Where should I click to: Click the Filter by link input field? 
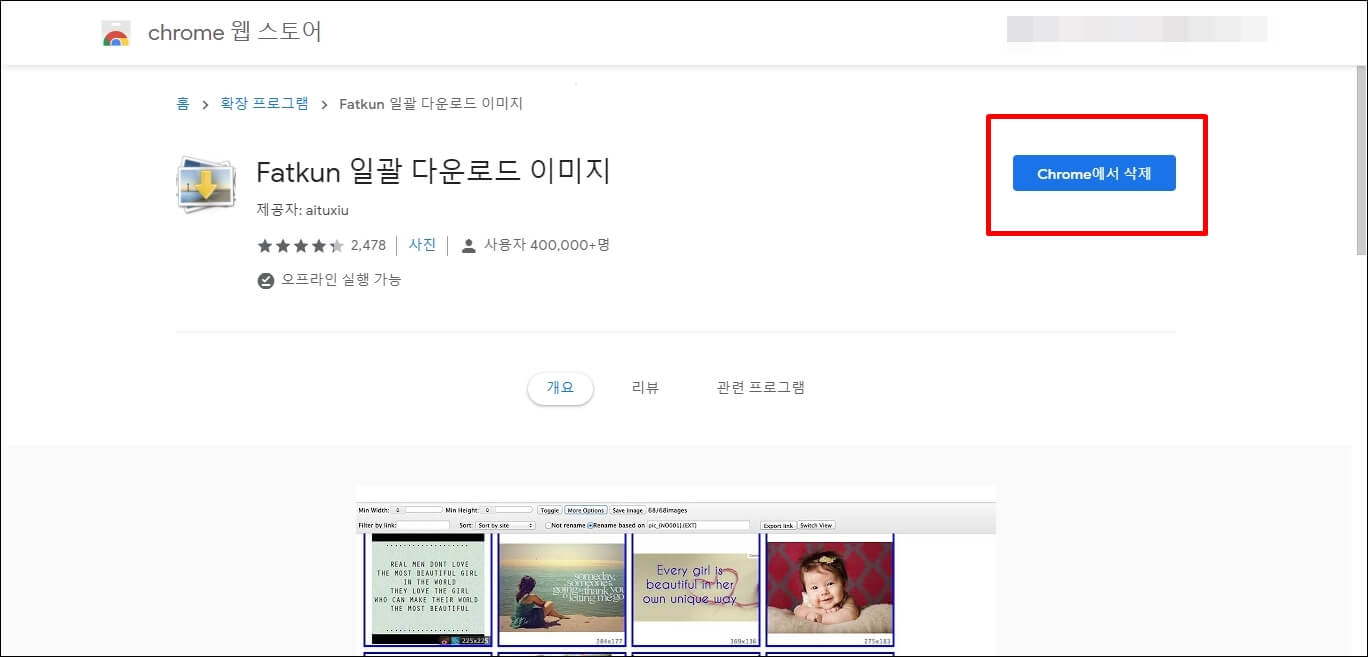pyautogui.click(x=423, y=525)
